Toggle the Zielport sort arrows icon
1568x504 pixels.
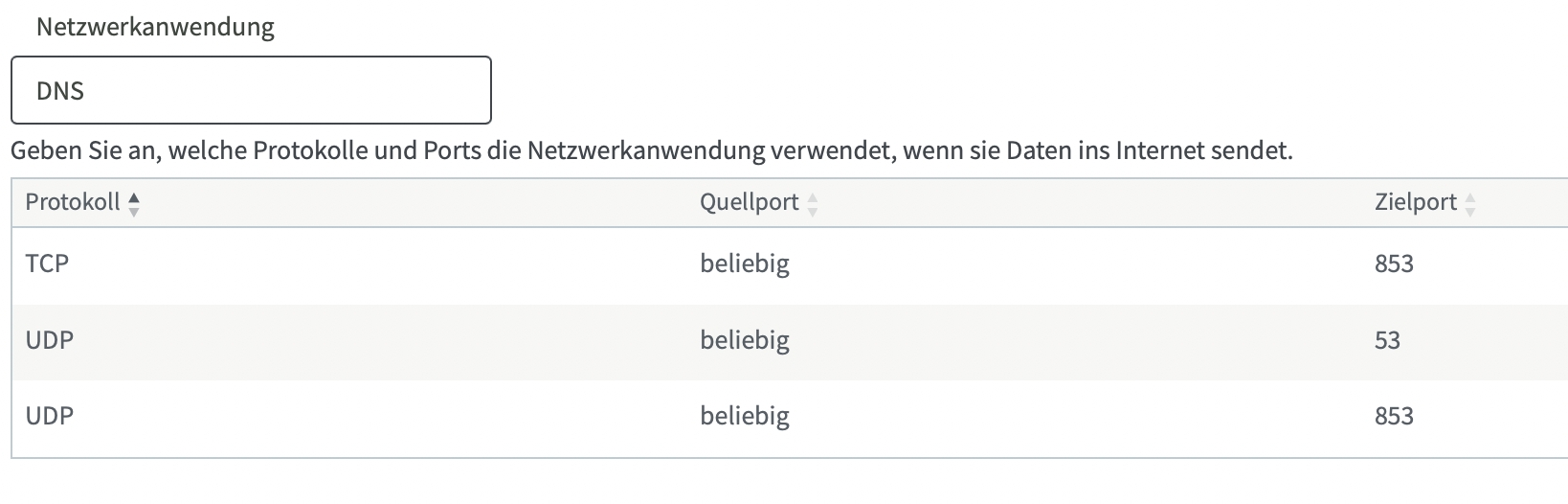coord(1470,204)
